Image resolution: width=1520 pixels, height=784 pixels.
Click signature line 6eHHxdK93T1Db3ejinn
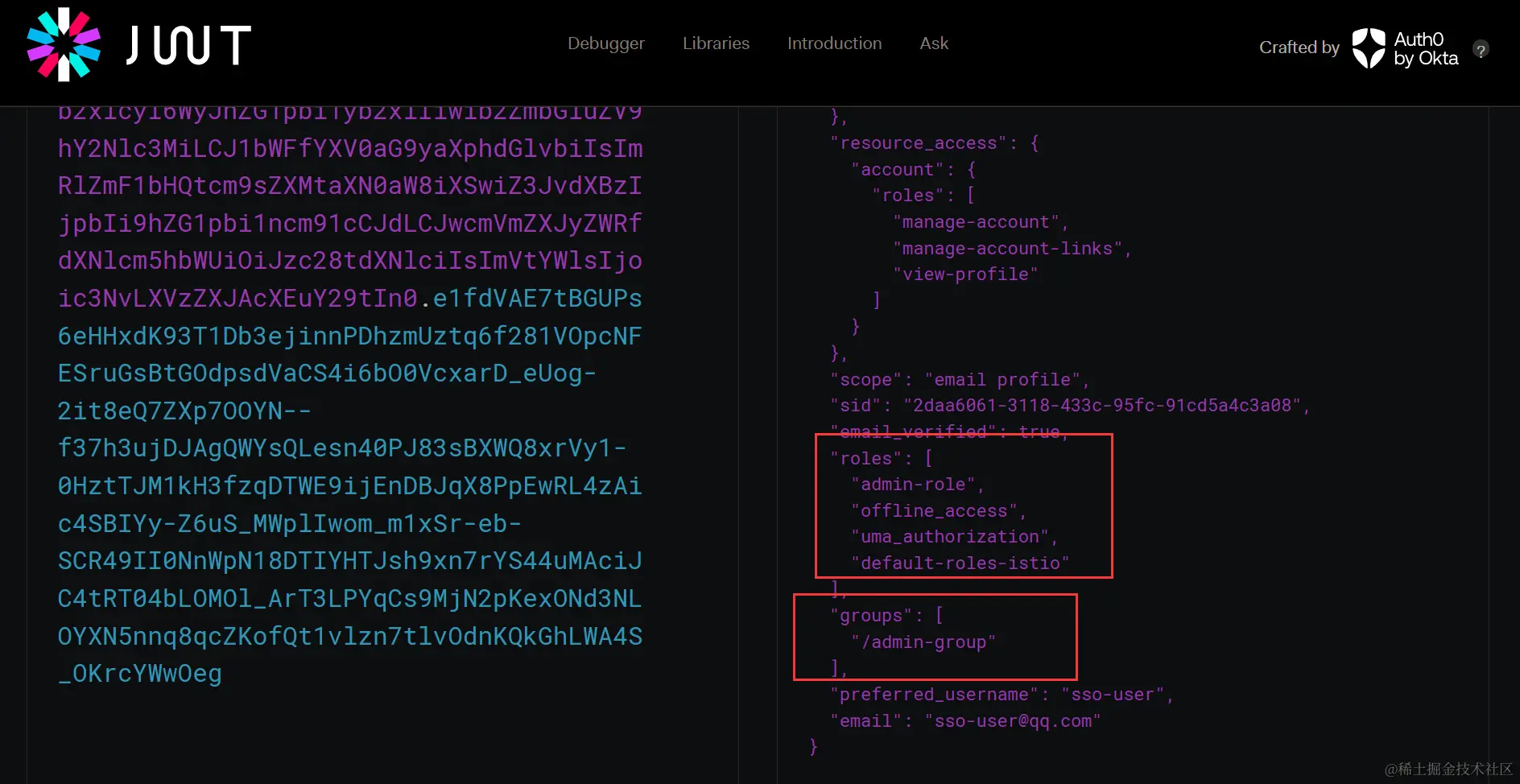coord(350,336)
